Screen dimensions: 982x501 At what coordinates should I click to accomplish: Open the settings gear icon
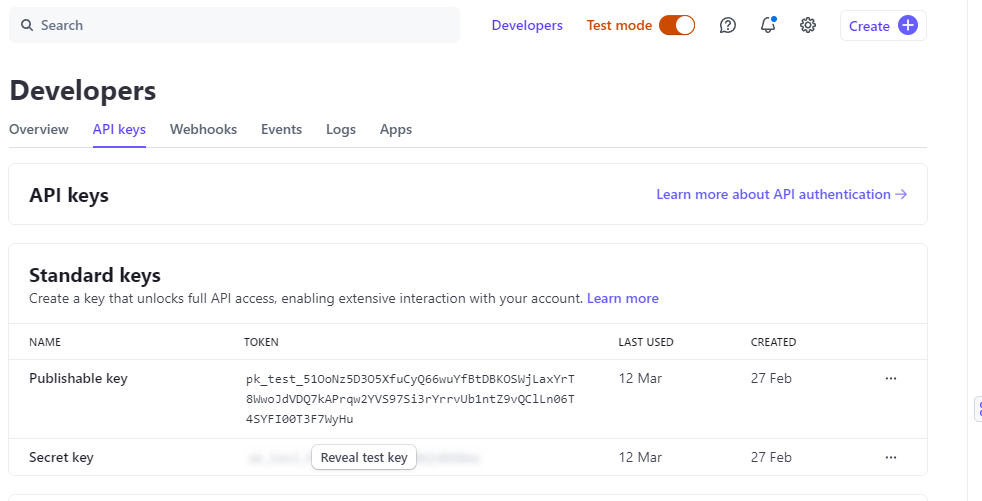(x=808, y=25)
